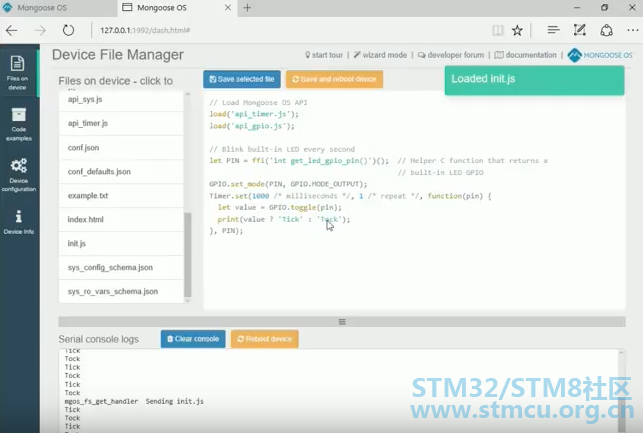This screenshot has width=643, height=433.
Task: Click file list scroll up arrow
Action: [188, 94]
